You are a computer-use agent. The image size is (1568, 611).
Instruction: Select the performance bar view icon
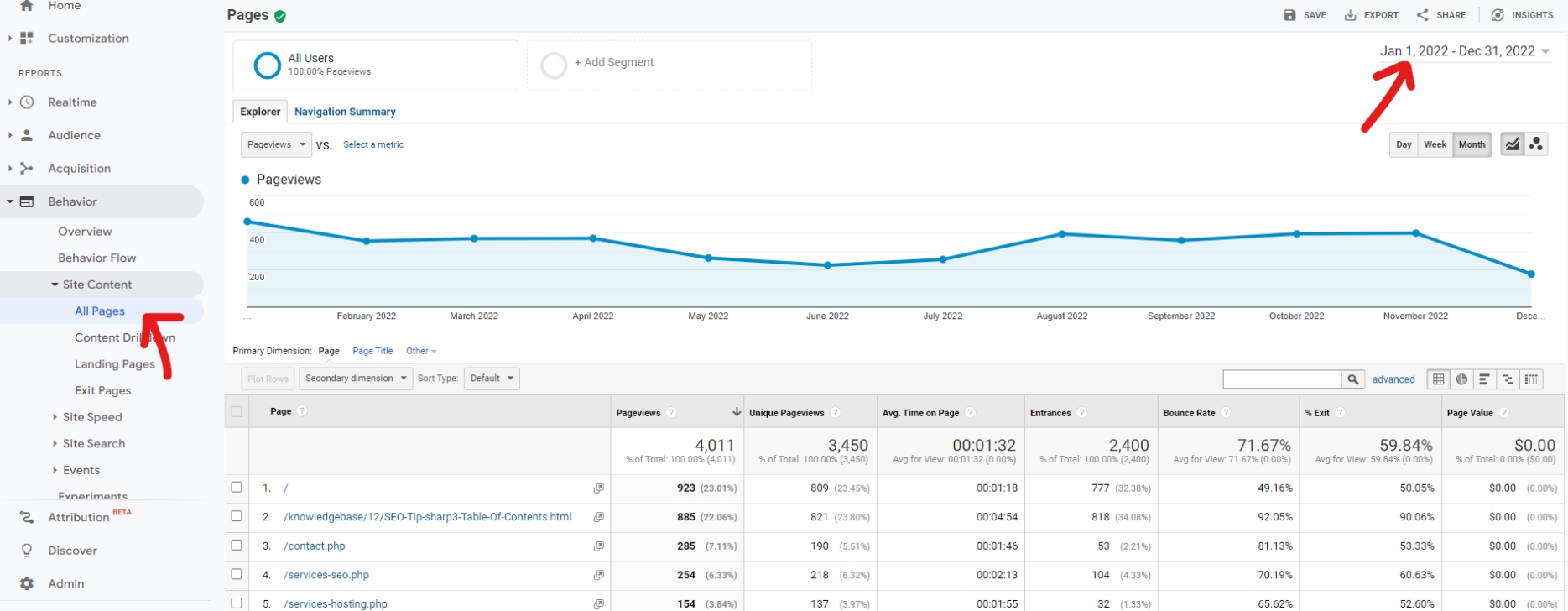tap(1485, 379)
